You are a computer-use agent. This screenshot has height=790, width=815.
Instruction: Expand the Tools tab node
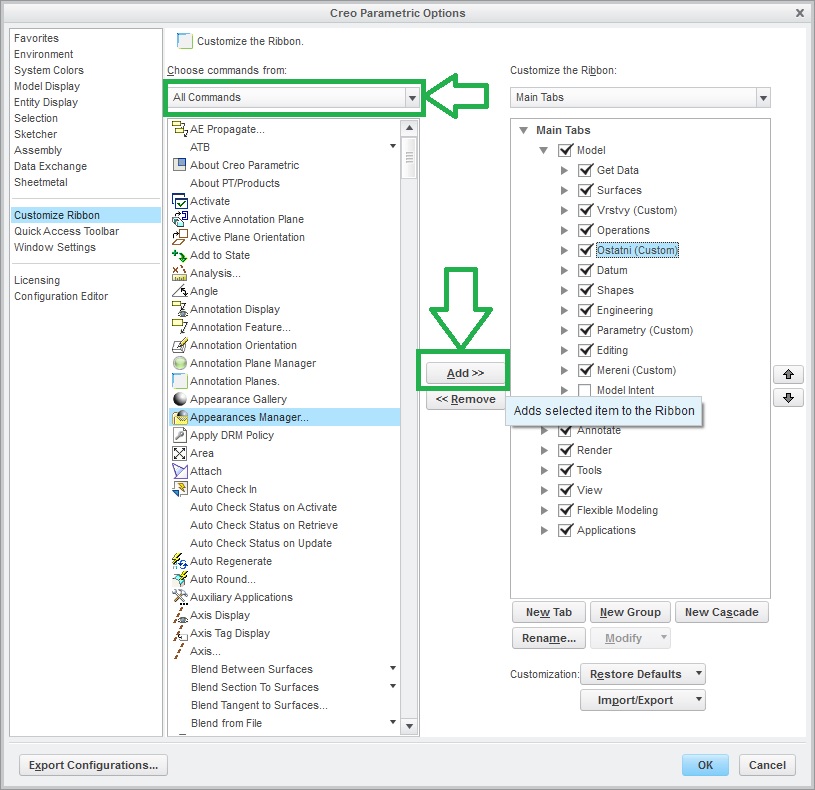tap(544, 470)
